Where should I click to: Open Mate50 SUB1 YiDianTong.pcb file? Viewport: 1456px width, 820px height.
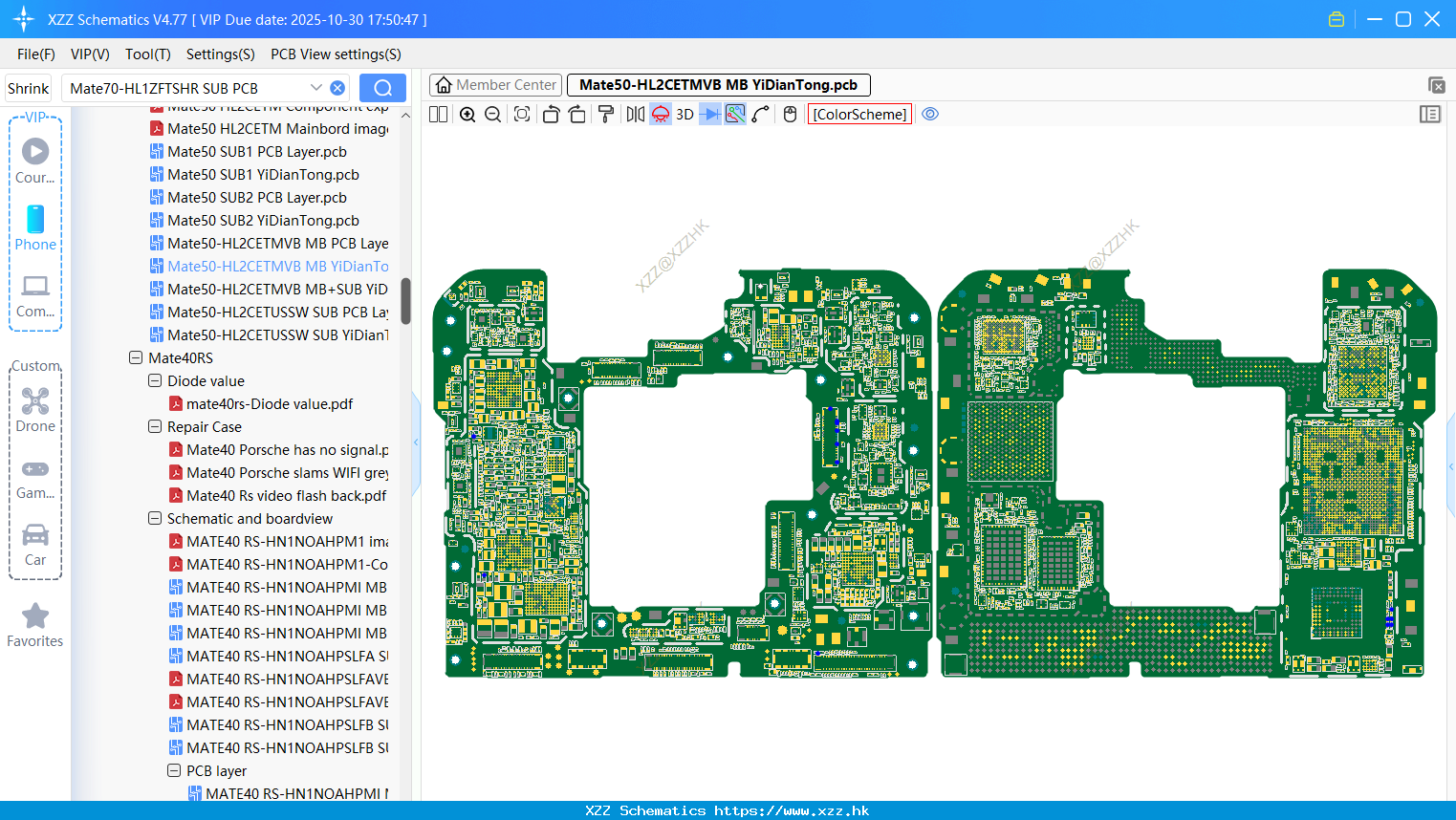263,175
